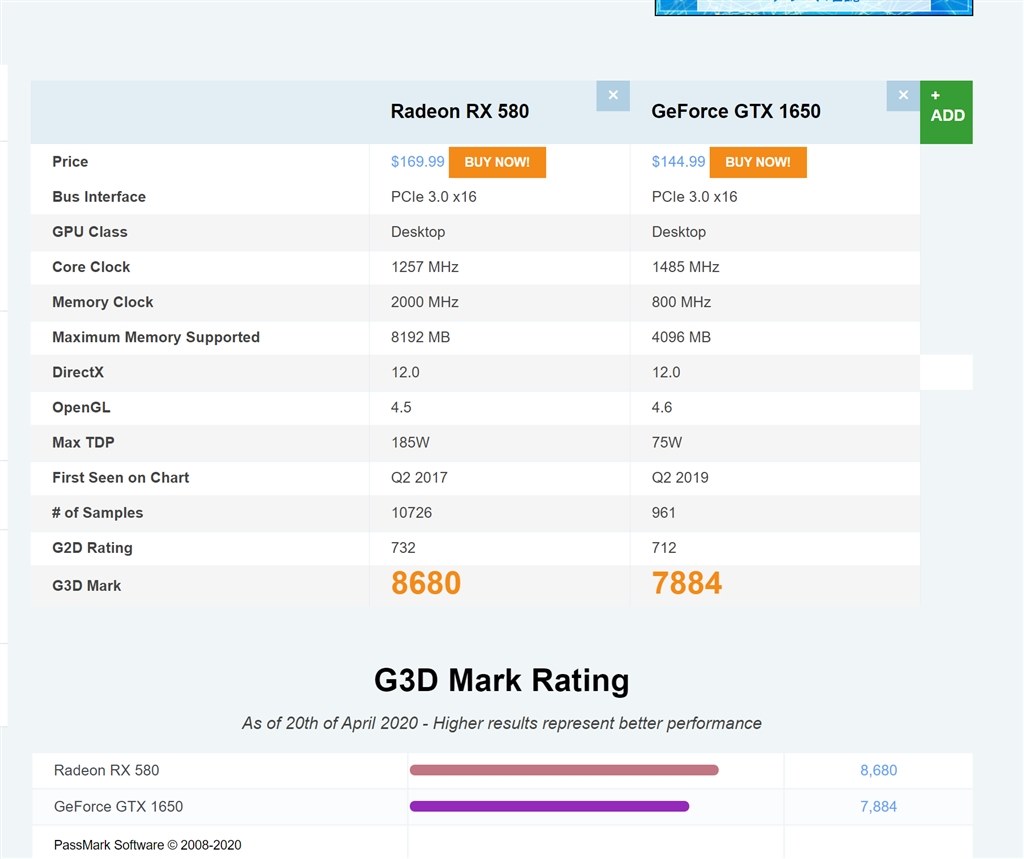Click the 2000 MHz memory clock value

pyautogui.click(x=424, y=302)
